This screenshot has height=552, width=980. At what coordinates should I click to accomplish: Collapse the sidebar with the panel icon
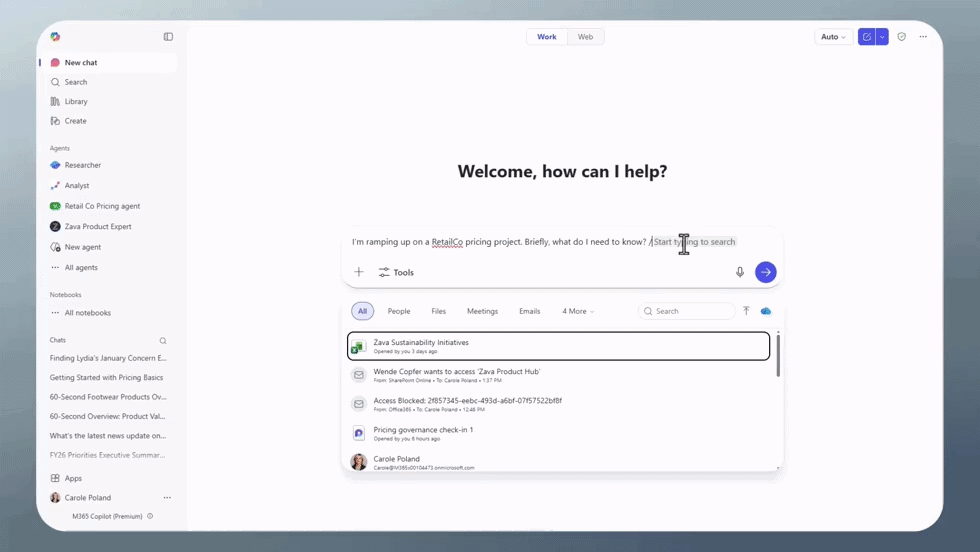coord(168,37)
